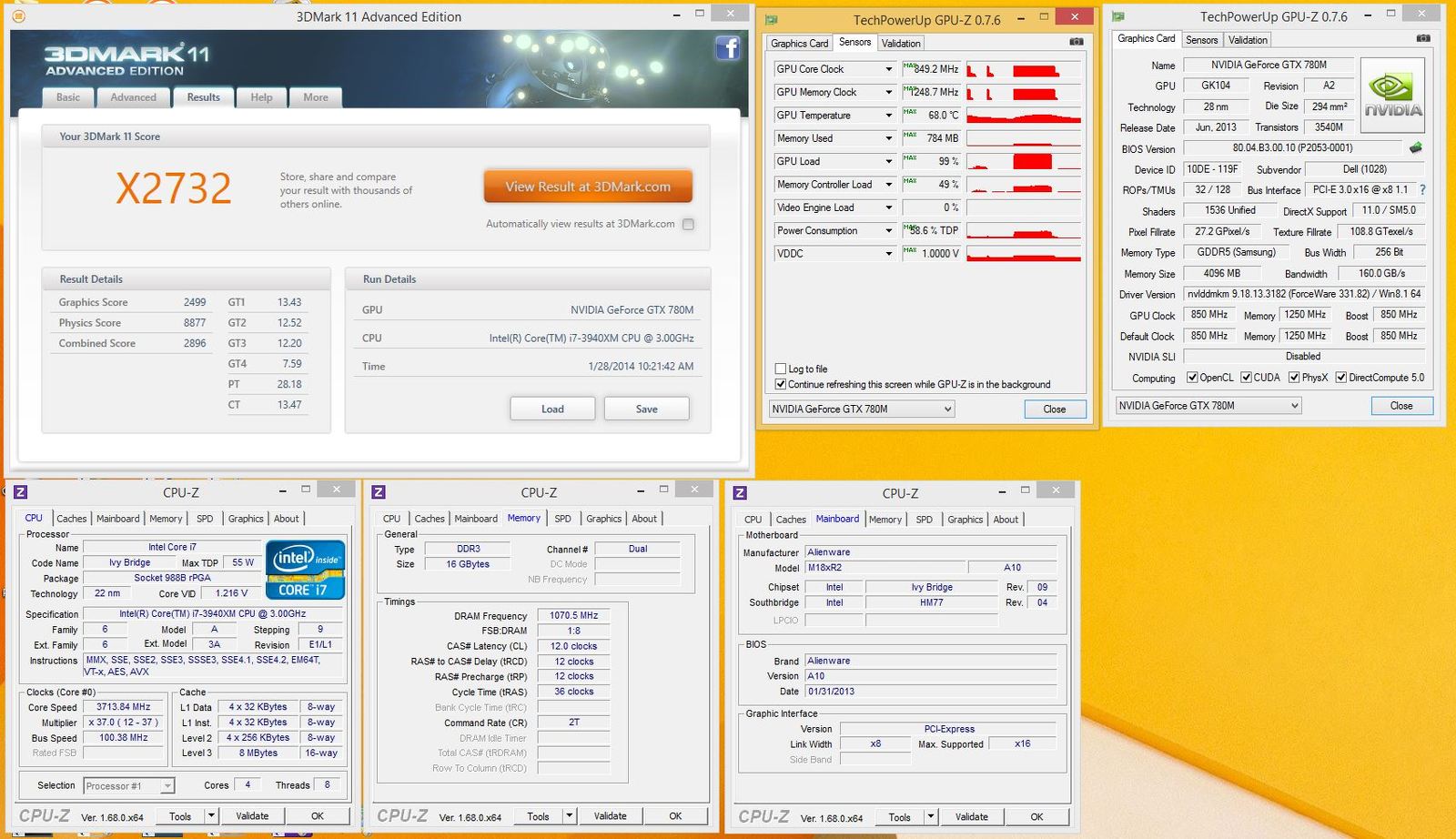1456x839 pixels.
Task: Click OK in CPU-Z Mainboard window
Action: (1036, 817)
